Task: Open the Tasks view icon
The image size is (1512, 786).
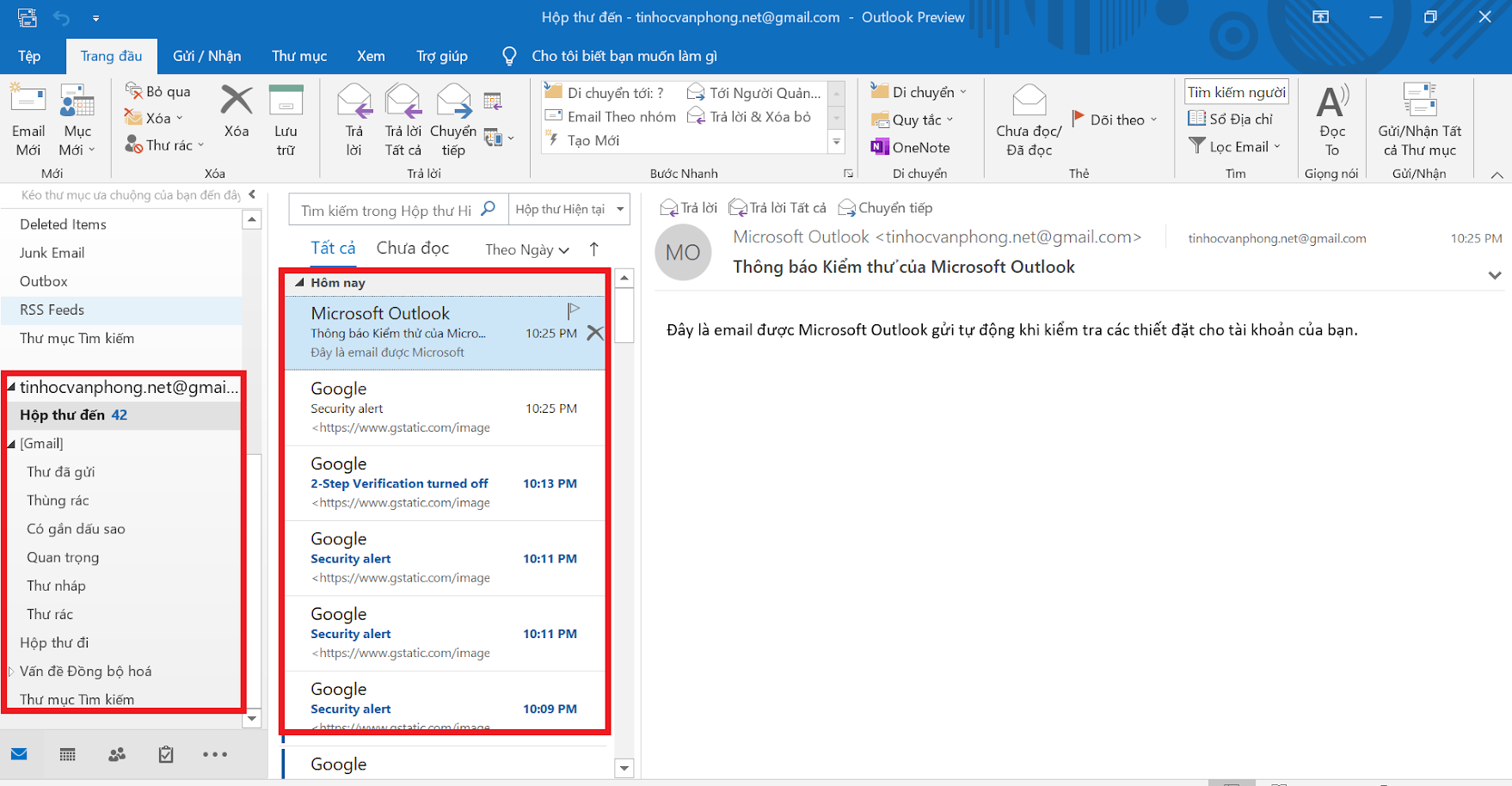Action: tap(166, 754)
